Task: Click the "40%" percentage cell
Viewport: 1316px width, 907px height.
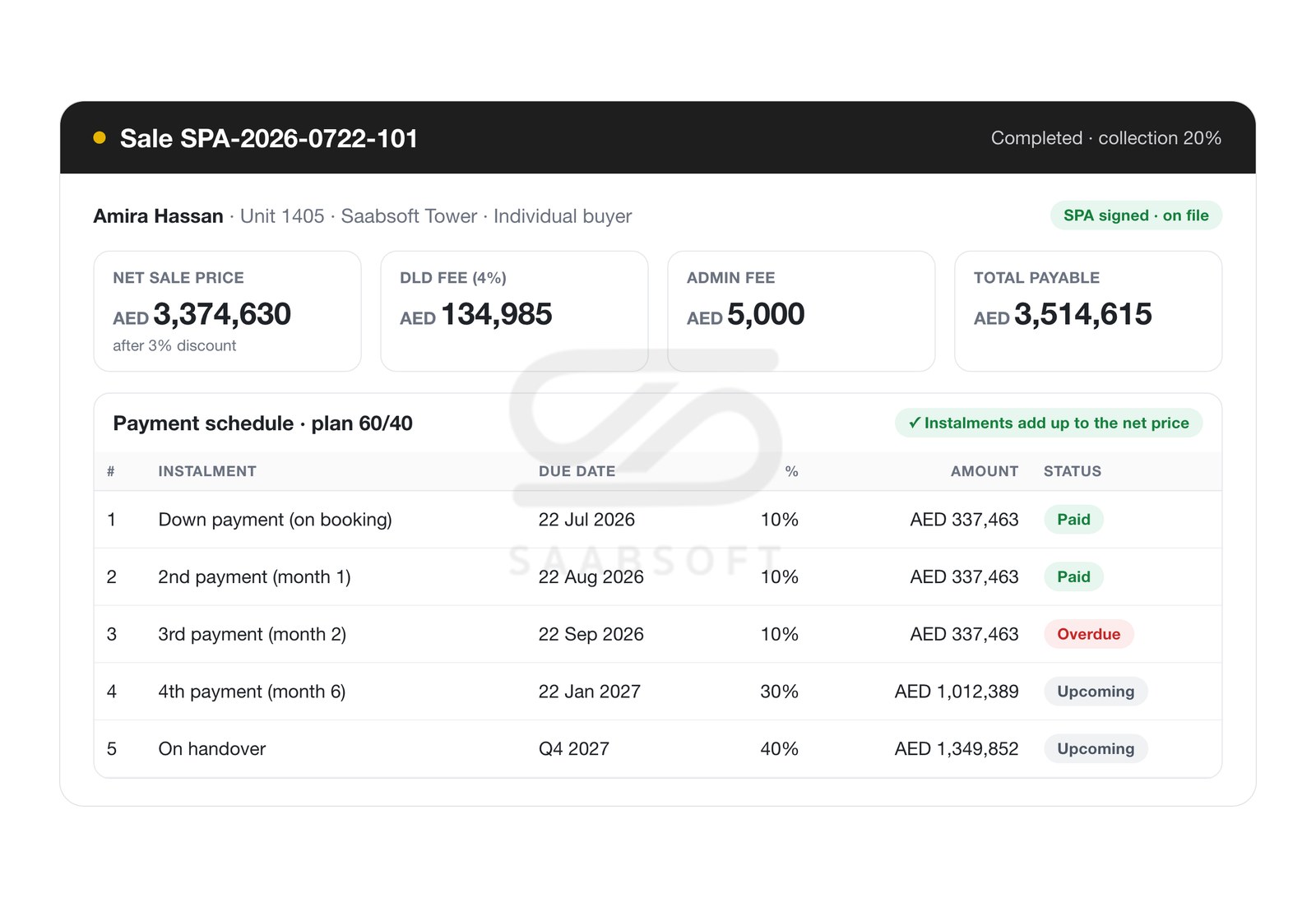Action: [x=779, y=749]
